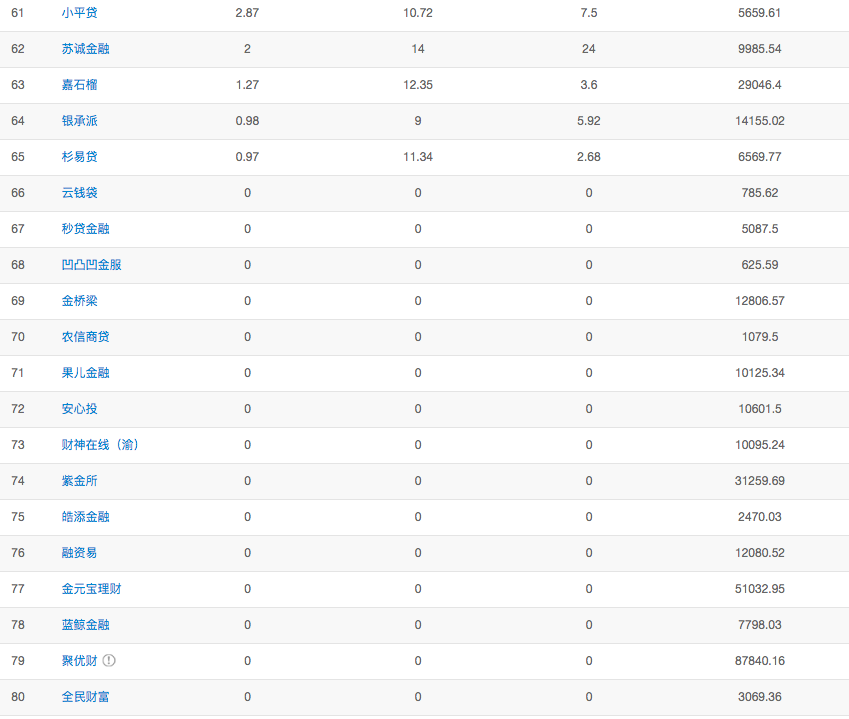
Task: Open the 银承派 link
Action: (80, 121)
